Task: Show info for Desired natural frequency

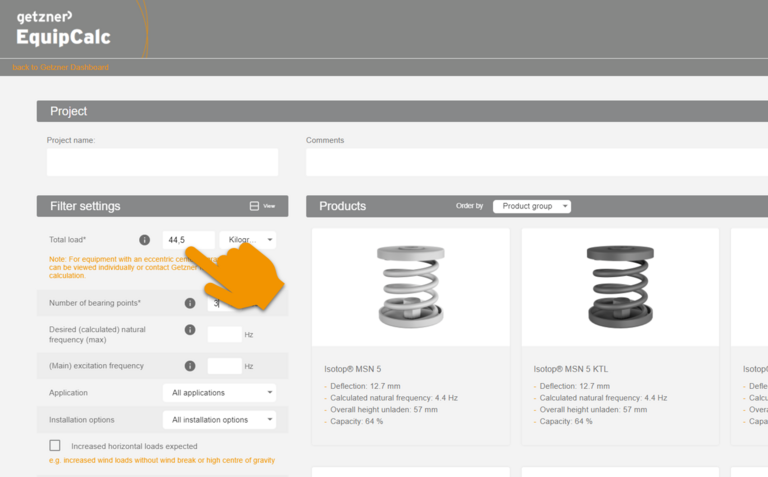Action: (x=190, y=330)
